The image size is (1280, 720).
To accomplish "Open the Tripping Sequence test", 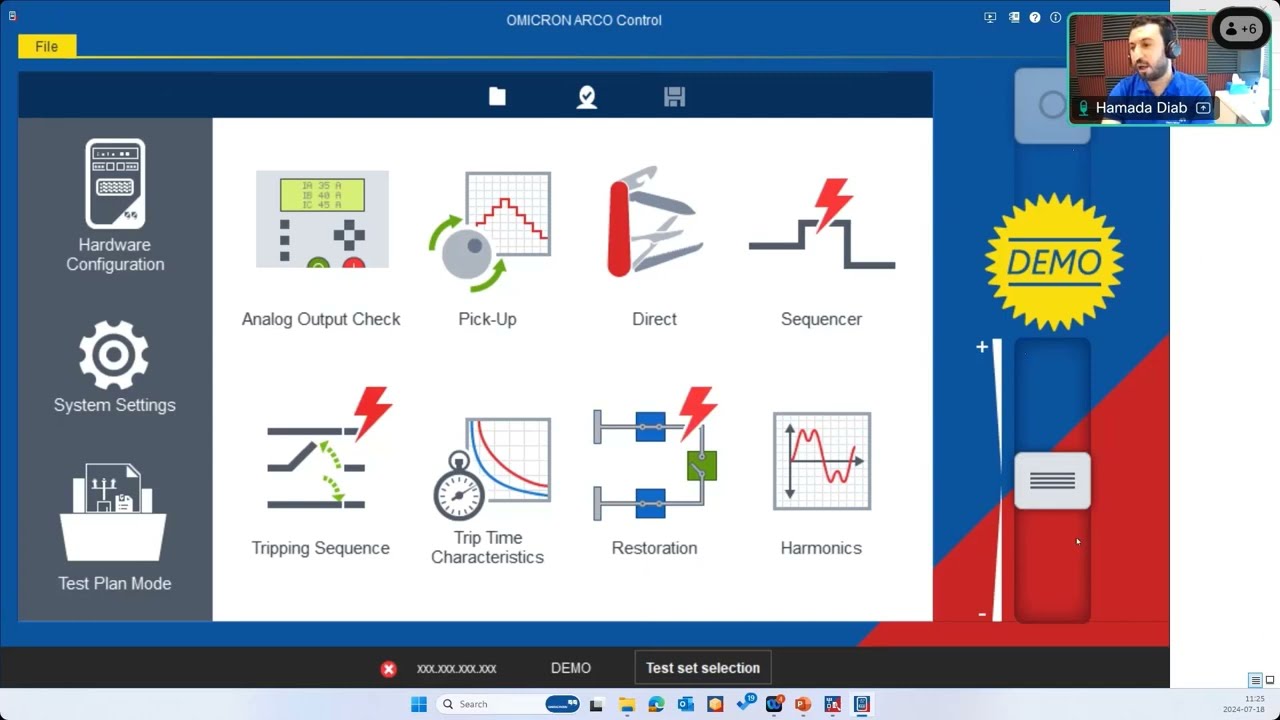I will 321,472.
